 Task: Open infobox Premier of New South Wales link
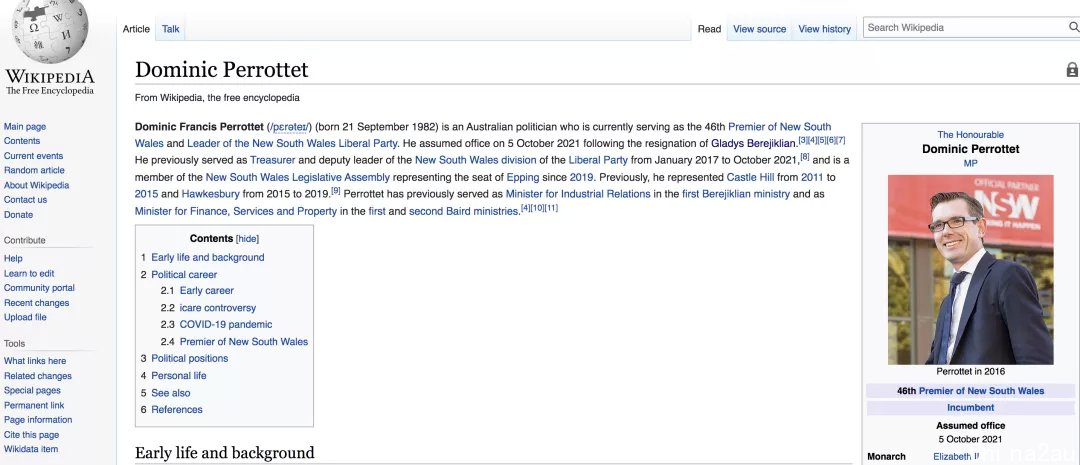pyautogui.click(x=982, y=391)
